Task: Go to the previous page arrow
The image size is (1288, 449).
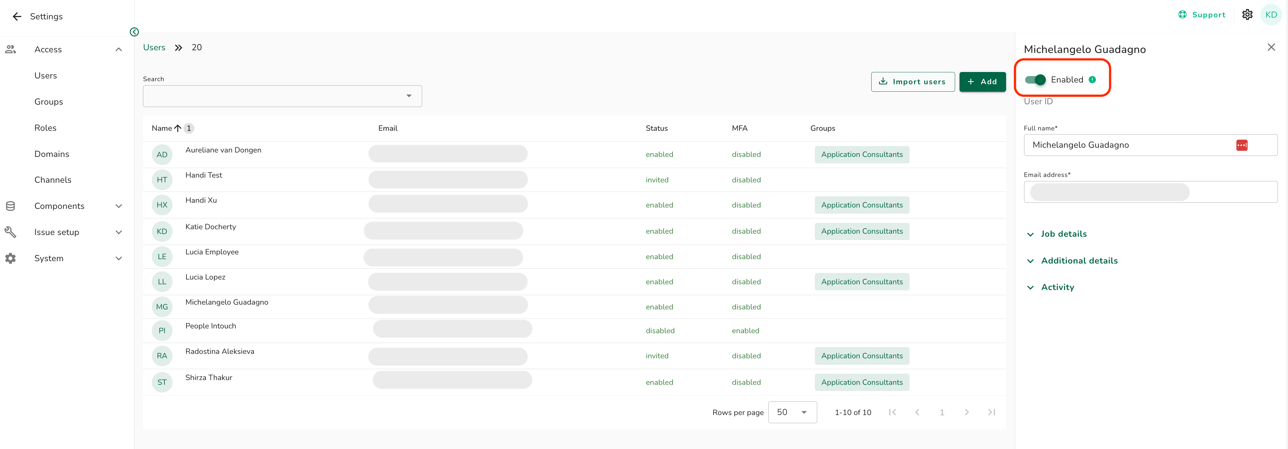Action: click(x=917, y=412)
